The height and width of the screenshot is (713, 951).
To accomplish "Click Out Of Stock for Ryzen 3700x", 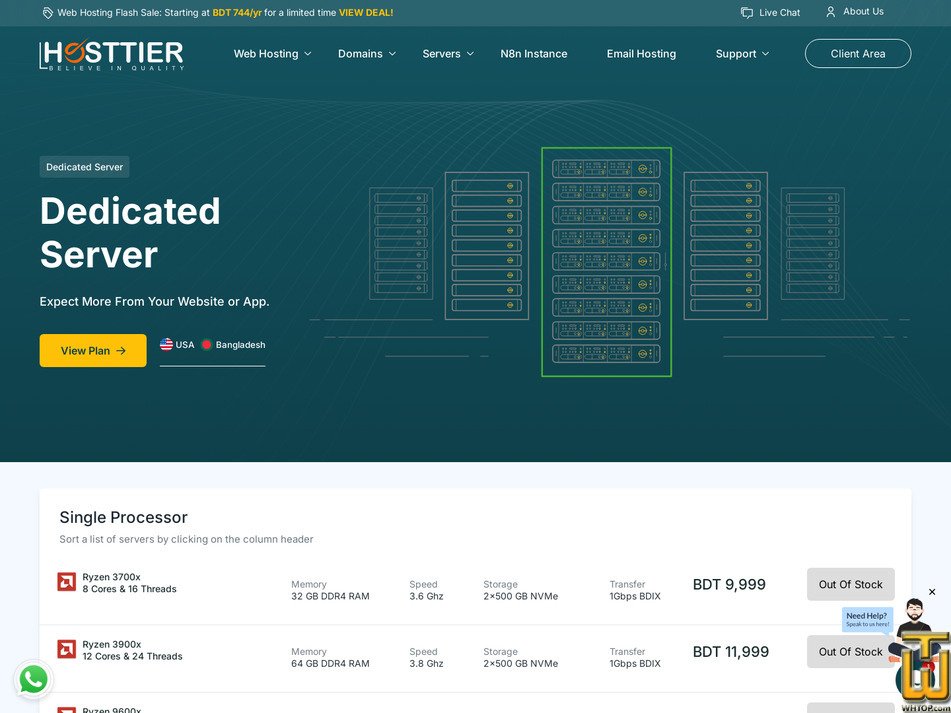I will click(x=850, y=584).
